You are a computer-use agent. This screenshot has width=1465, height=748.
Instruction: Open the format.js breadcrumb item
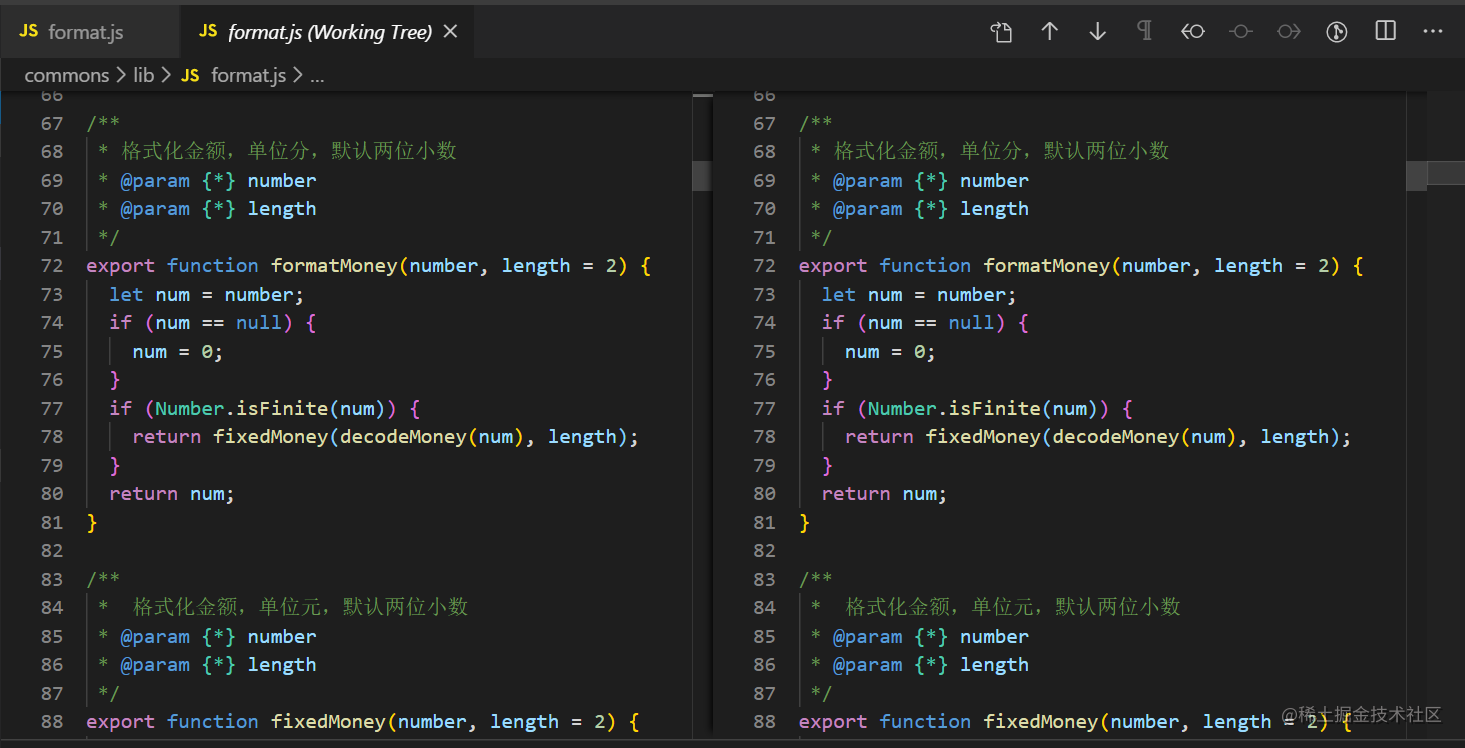tap(249, 75)
